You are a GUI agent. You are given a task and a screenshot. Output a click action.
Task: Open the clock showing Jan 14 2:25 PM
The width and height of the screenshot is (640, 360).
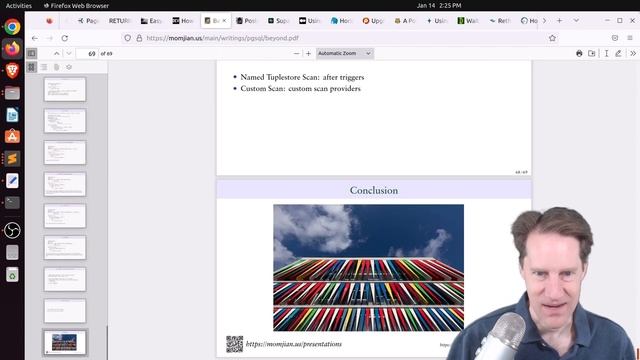click(439, 6)
